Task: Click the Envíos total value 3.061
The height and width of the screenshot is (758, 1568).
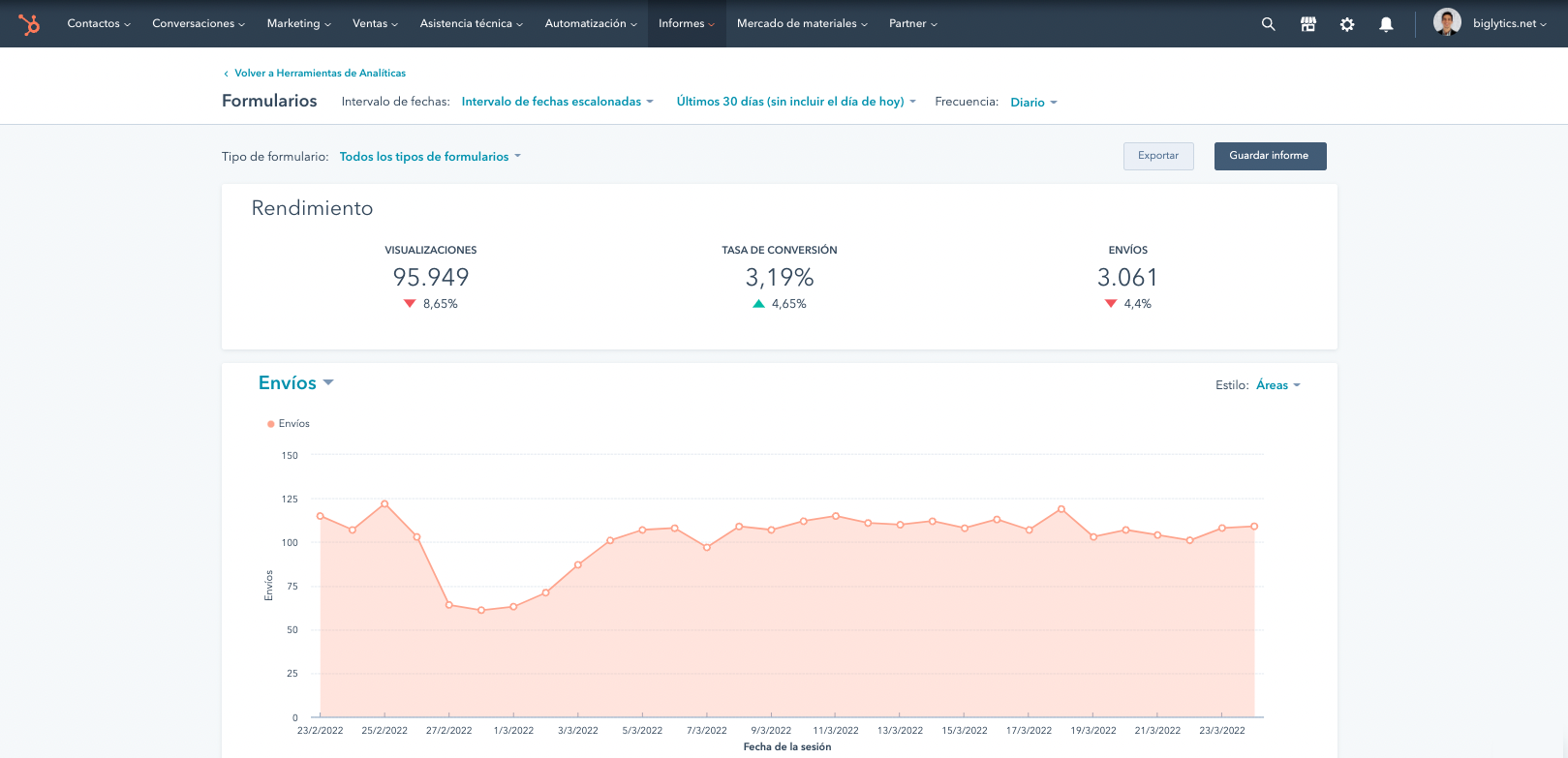Action: click(1127, 278)
